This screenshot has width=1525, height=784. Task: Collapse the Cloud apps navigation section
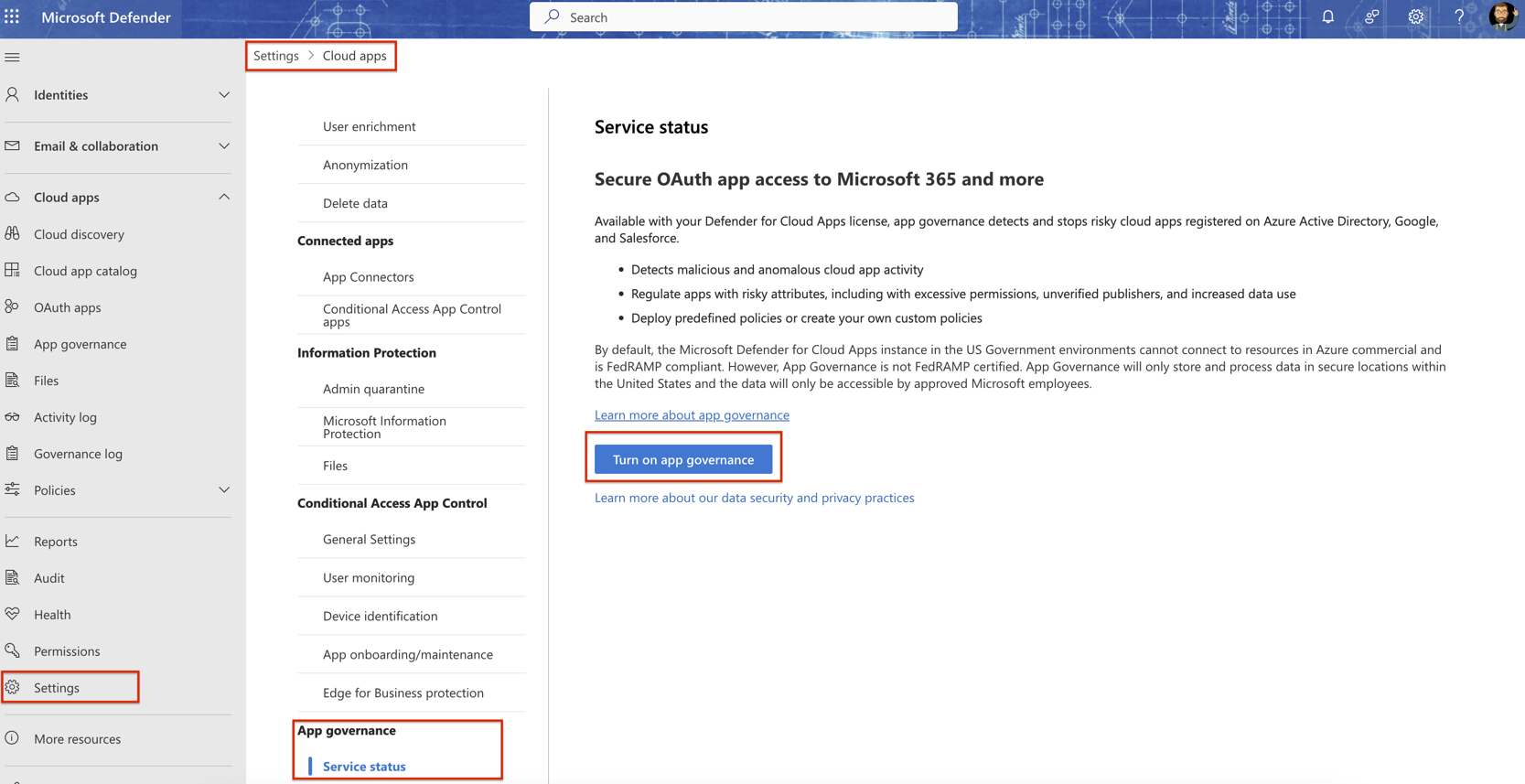(x=224, y=198)
